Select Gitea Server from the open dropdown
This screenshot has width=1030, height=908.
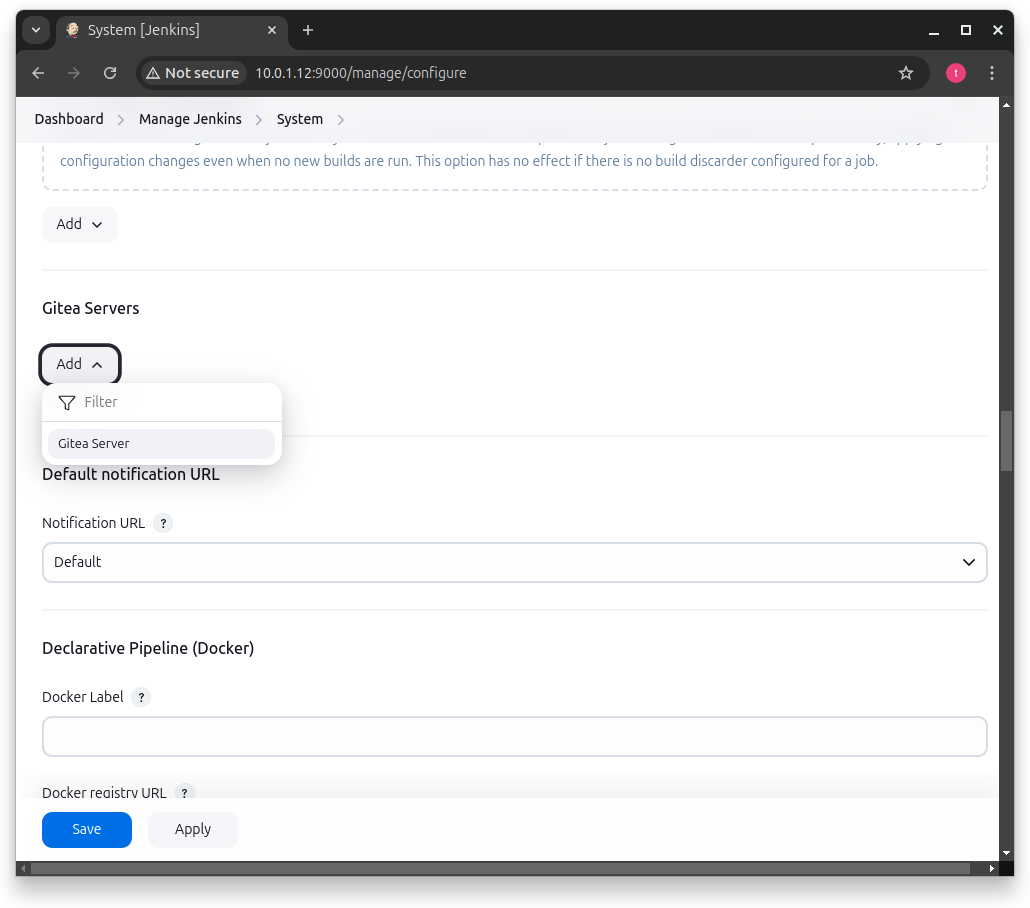coord(93,443)
